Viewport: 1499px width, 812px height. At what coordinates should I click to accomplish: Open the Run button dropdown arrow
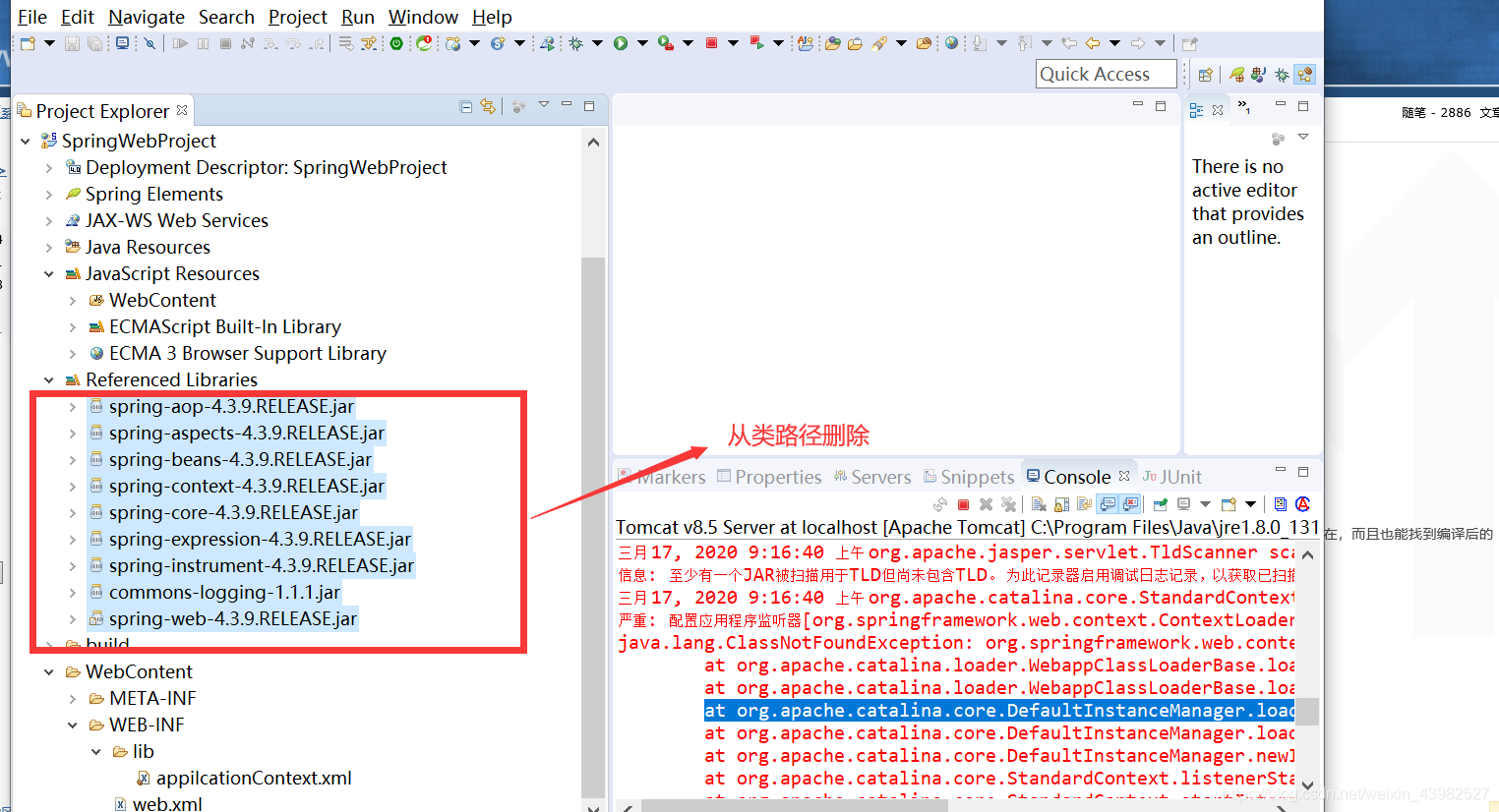pyautogui.click(x=642, y=43)
